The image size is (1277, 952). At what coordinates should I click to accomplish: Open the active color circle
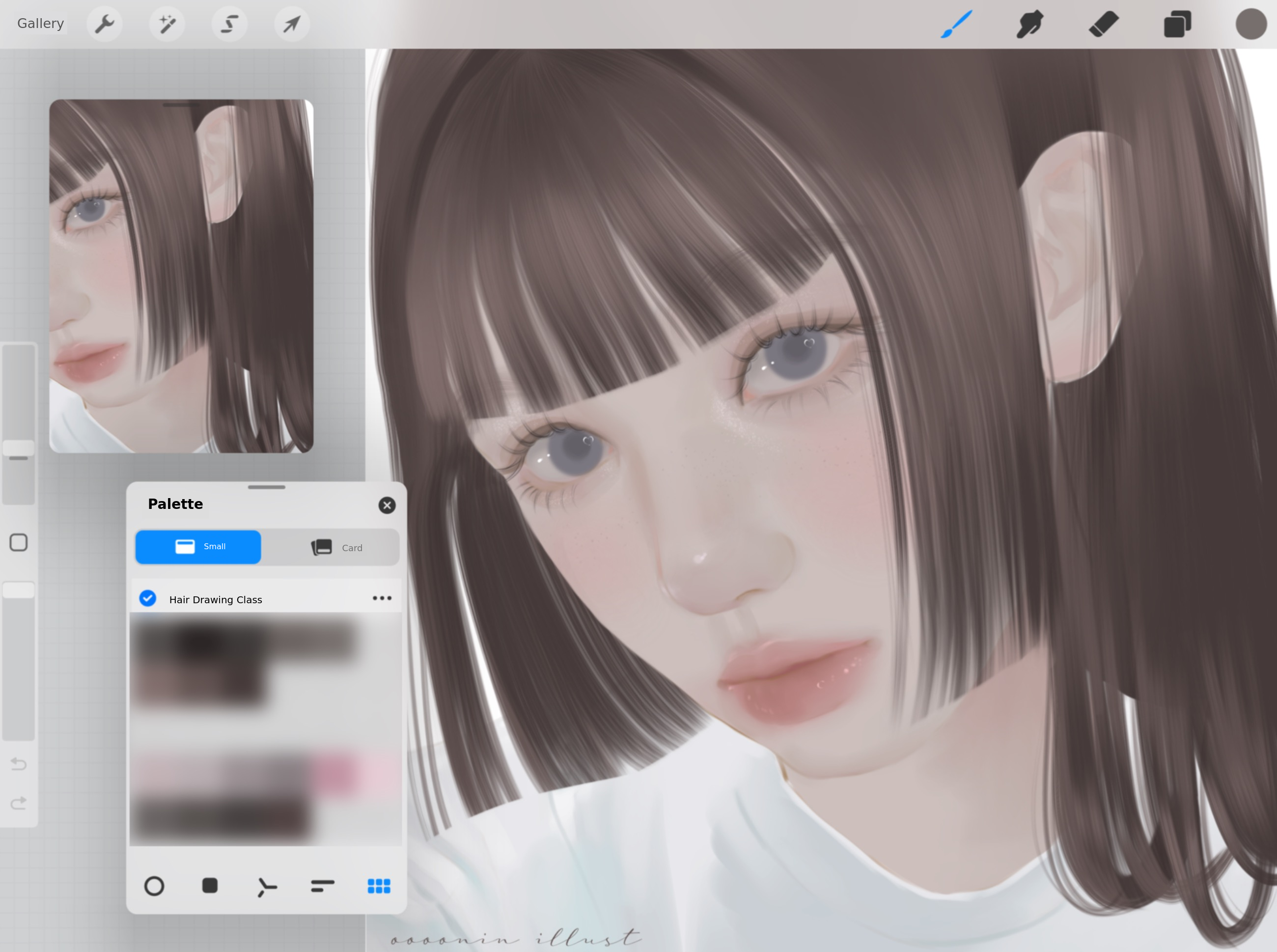point(1250,24)
